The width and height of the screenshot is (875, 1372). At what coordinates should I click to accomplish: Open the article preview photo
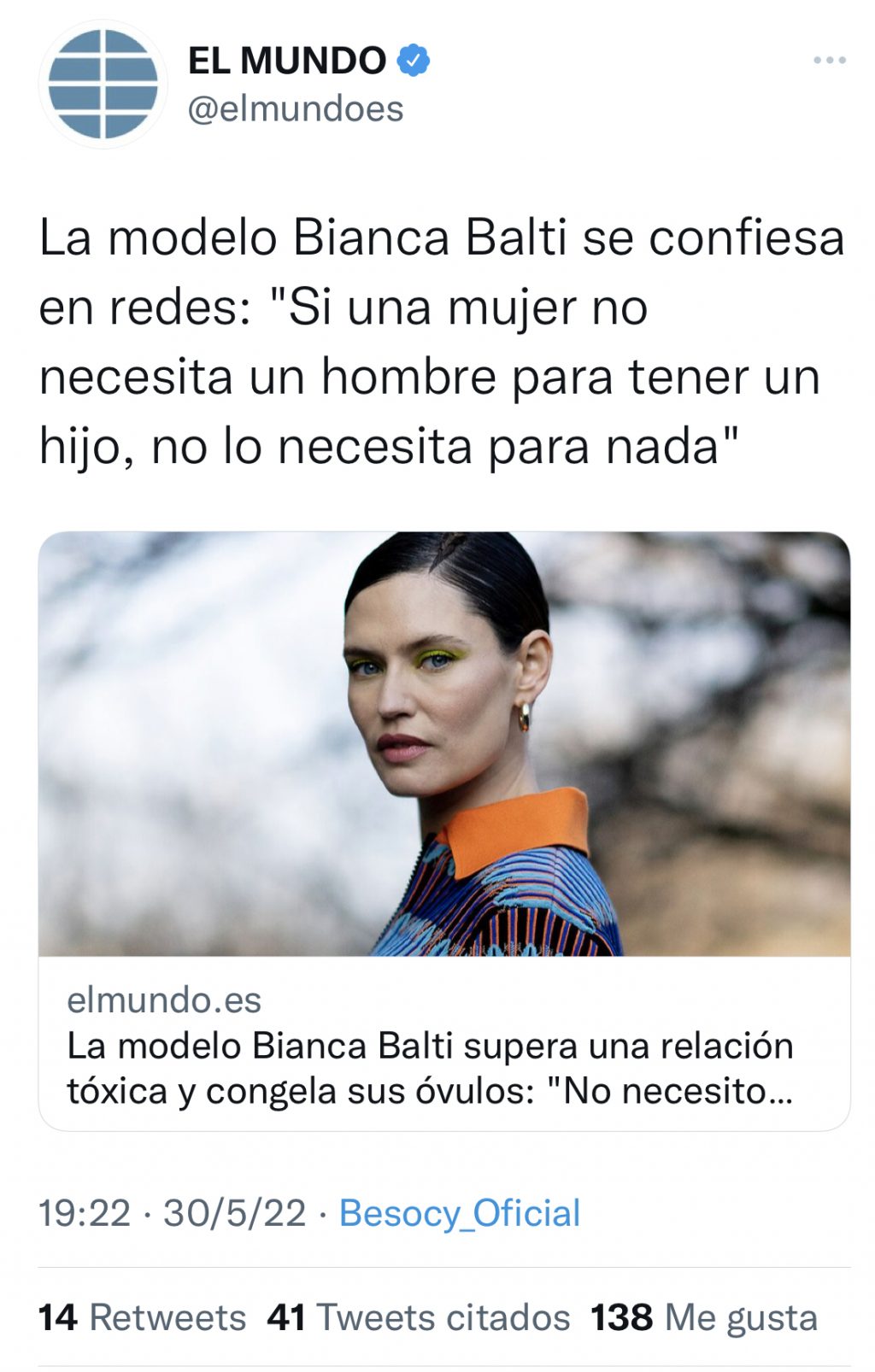[444, 743]
